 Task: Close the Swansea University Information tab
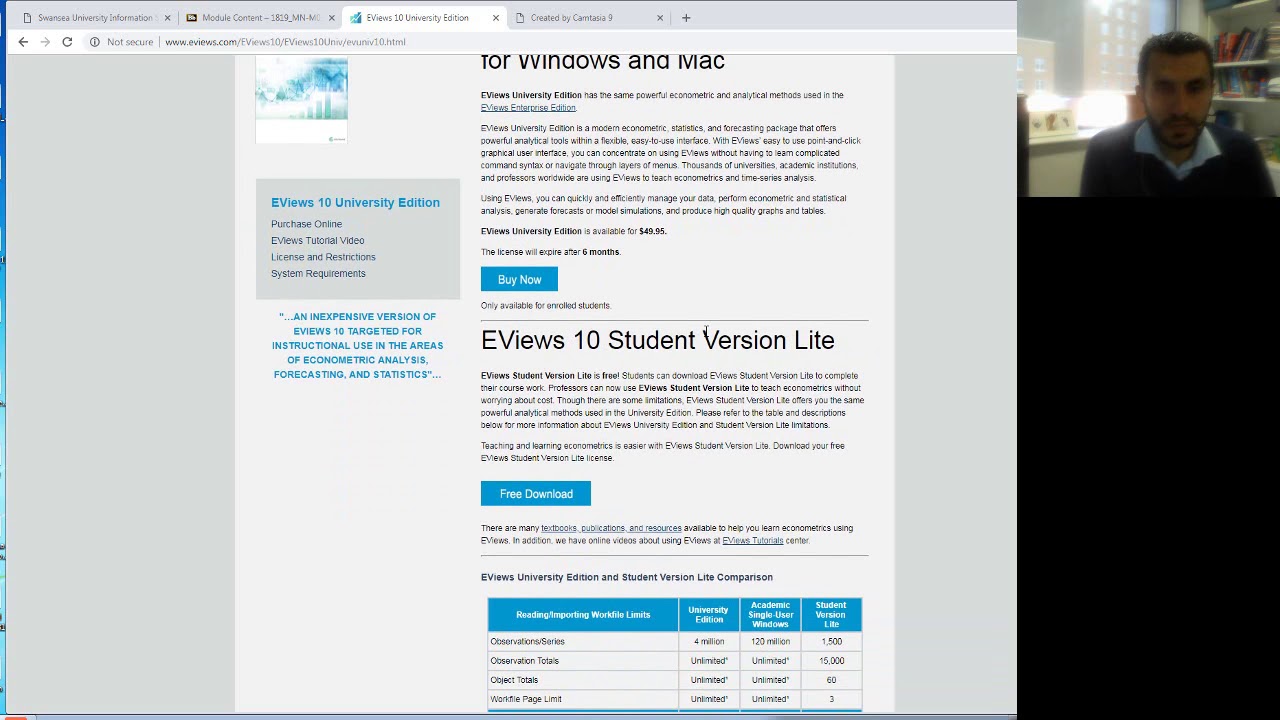(167, 18)
